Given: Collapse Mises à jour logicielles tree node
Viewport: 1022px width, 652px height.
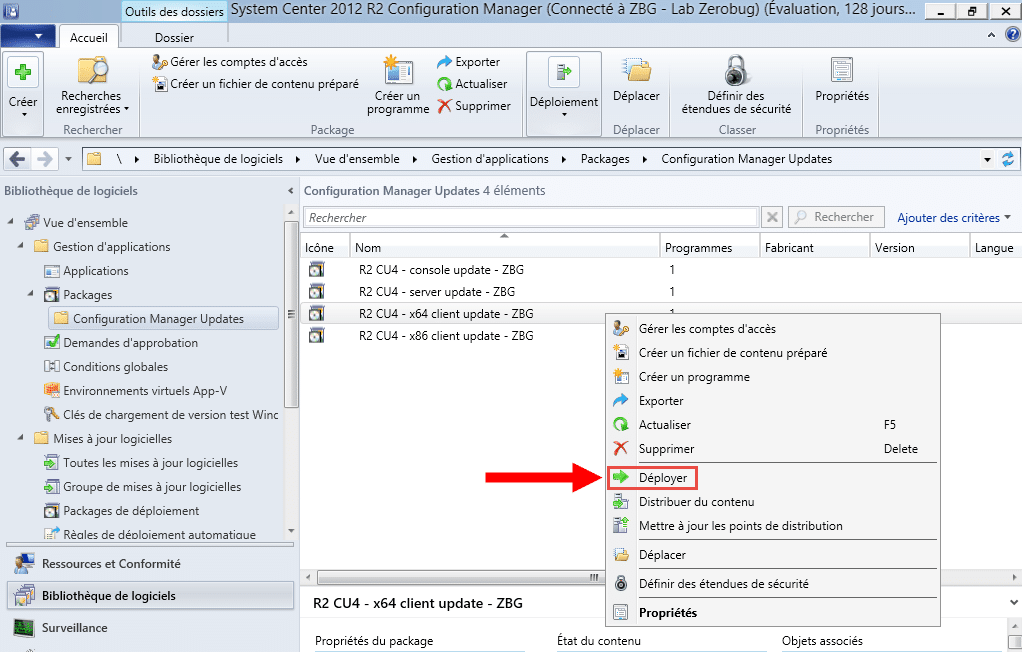Looking at the screenshot, I should coord(21,439).
